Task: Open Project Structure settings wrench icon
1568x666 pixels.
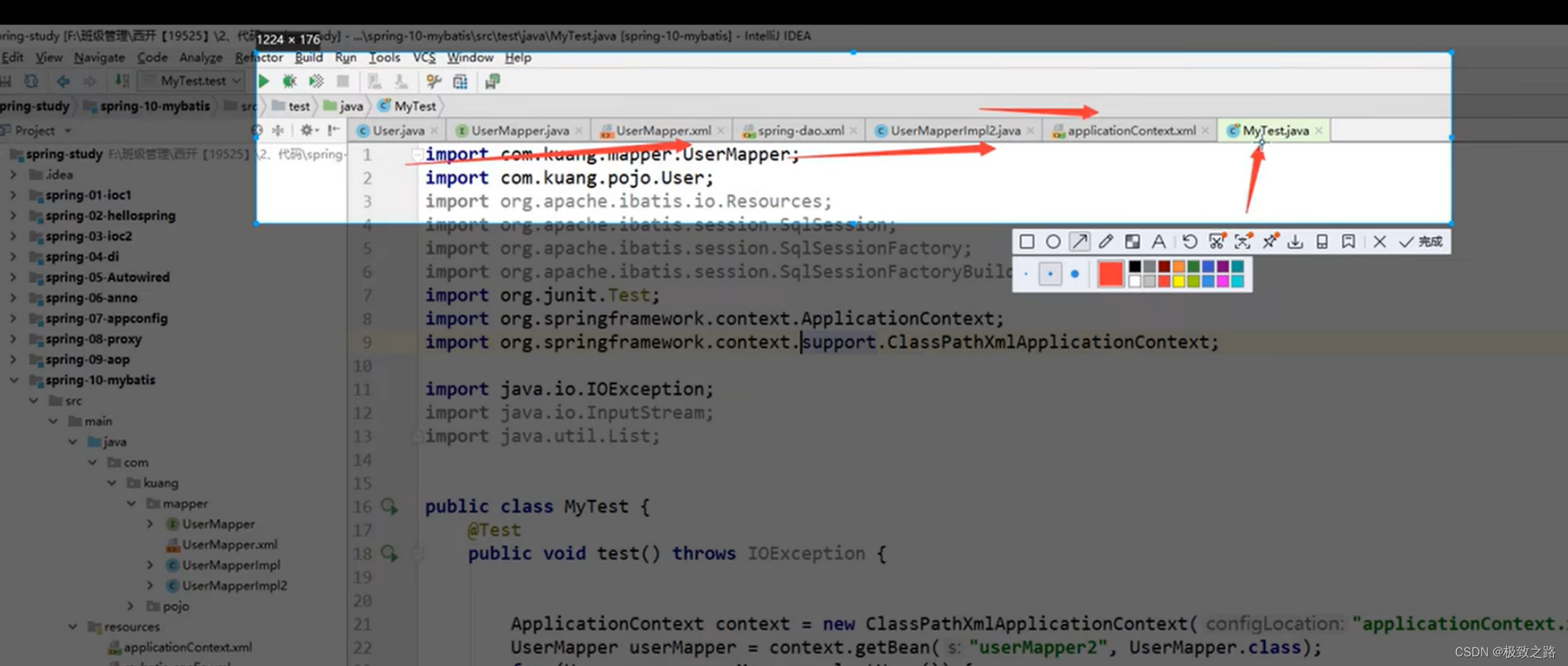Action: [x=434, y=81]
